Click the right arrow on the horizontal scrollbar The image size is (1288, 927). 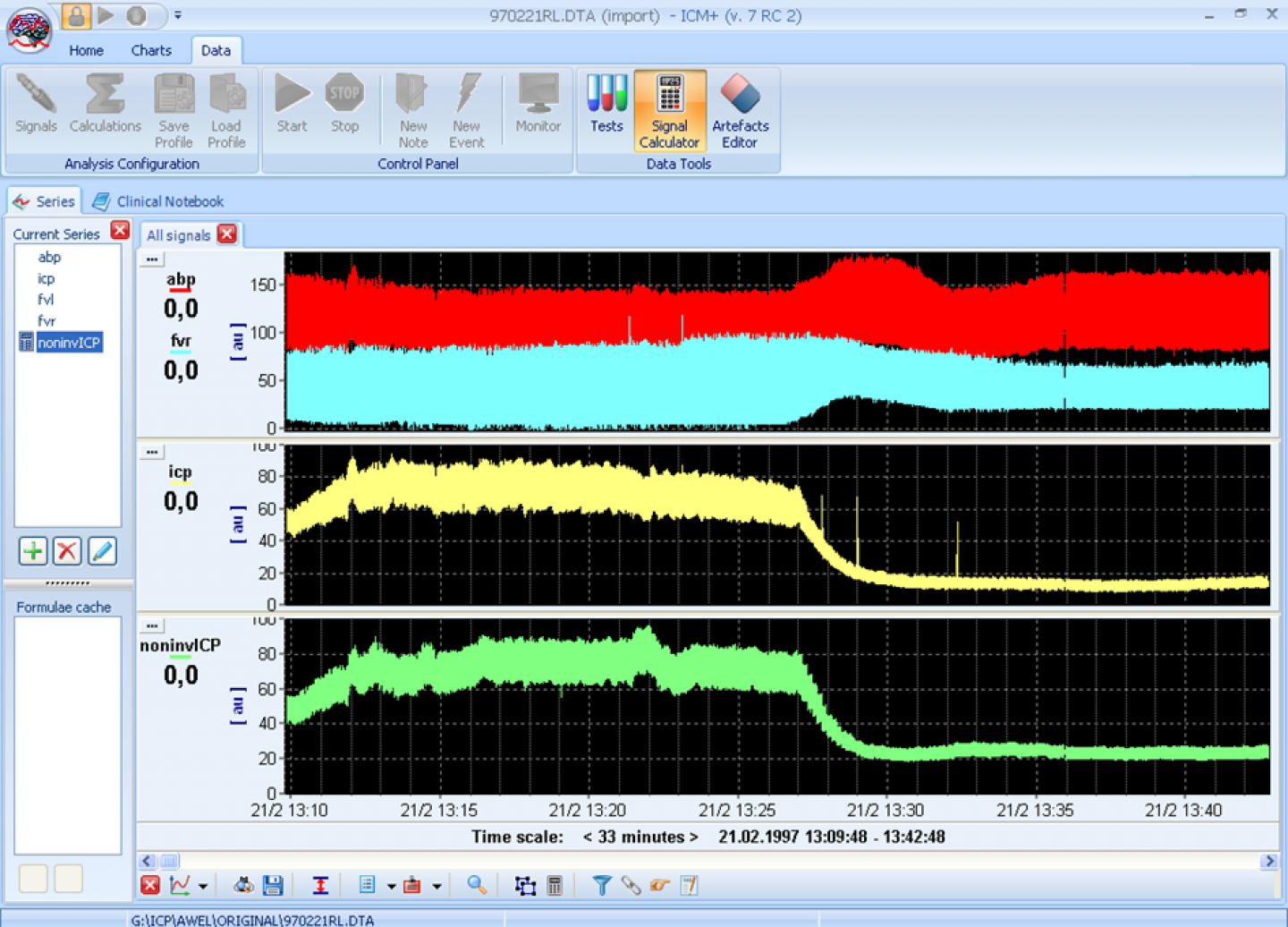click(x=1269, y=861)
